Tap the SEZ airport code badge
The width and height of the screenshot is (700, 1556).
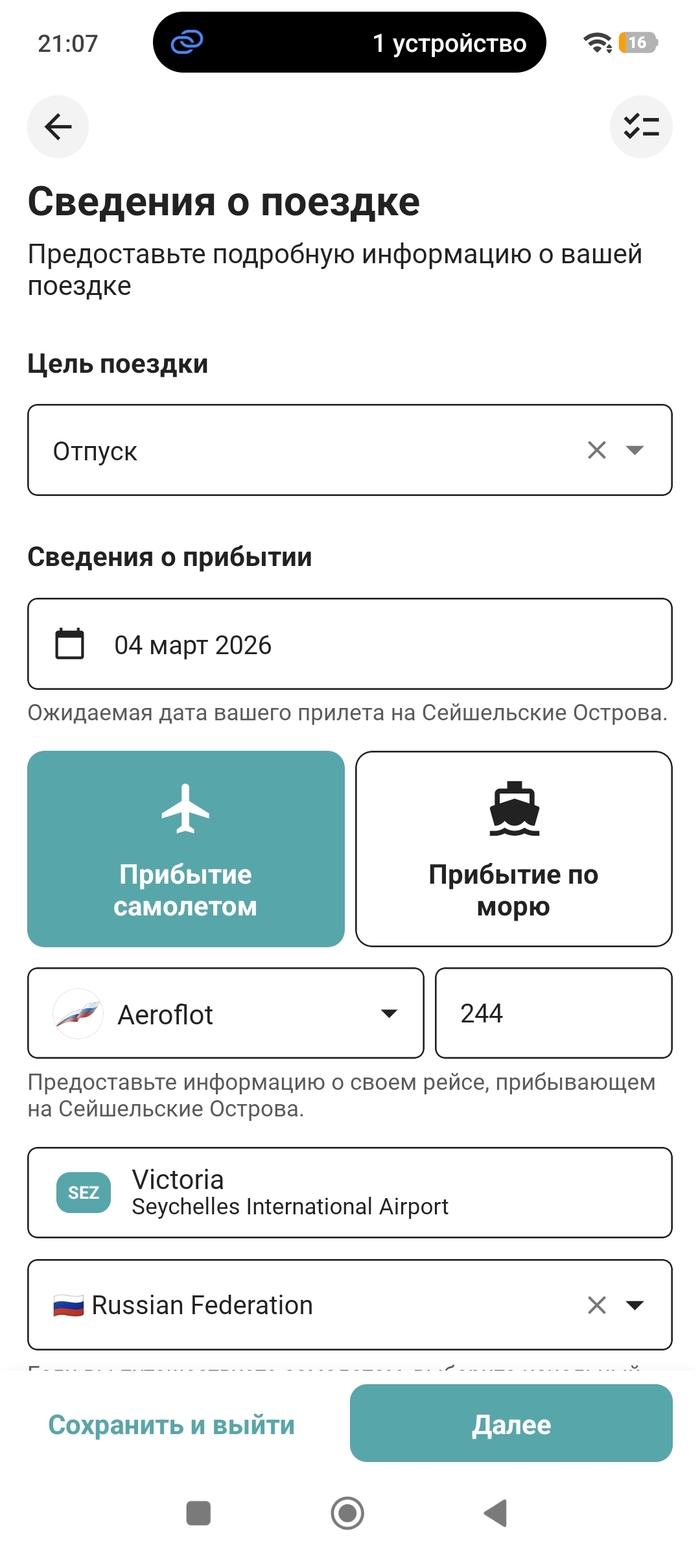83,1192
